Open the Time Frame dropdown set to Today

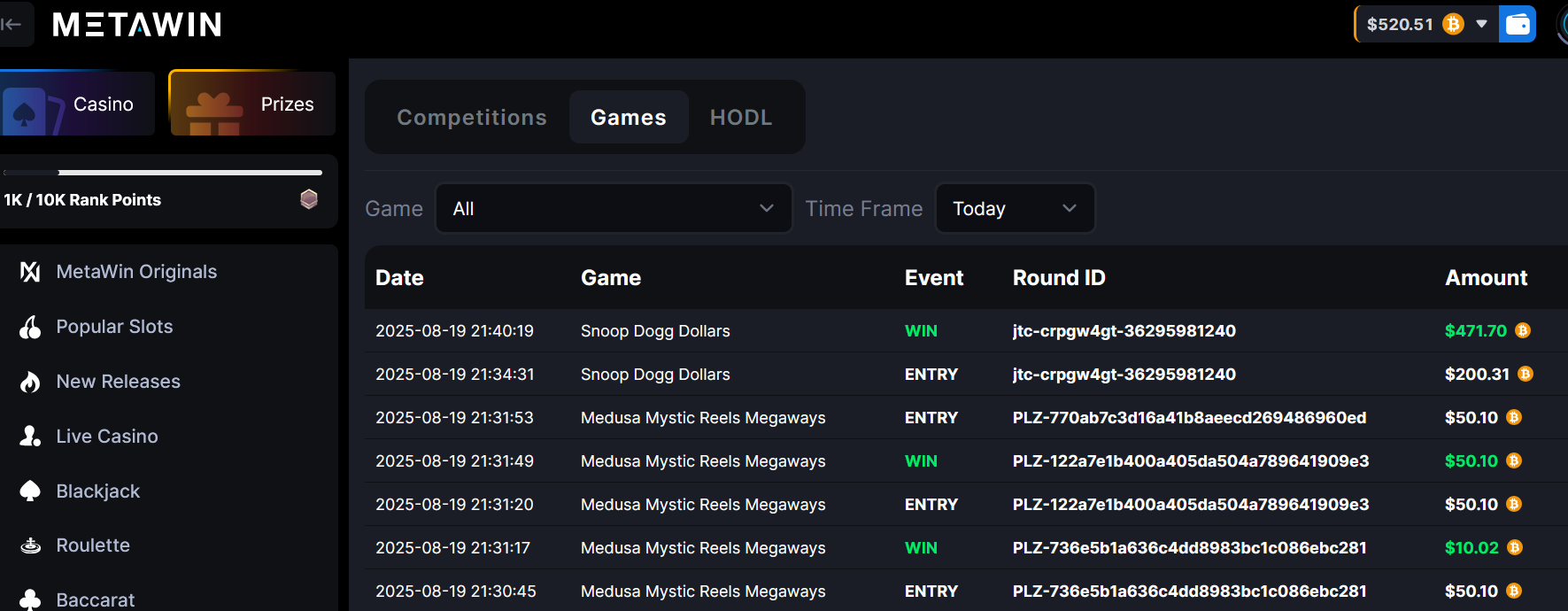click(x=1015, y=208)
